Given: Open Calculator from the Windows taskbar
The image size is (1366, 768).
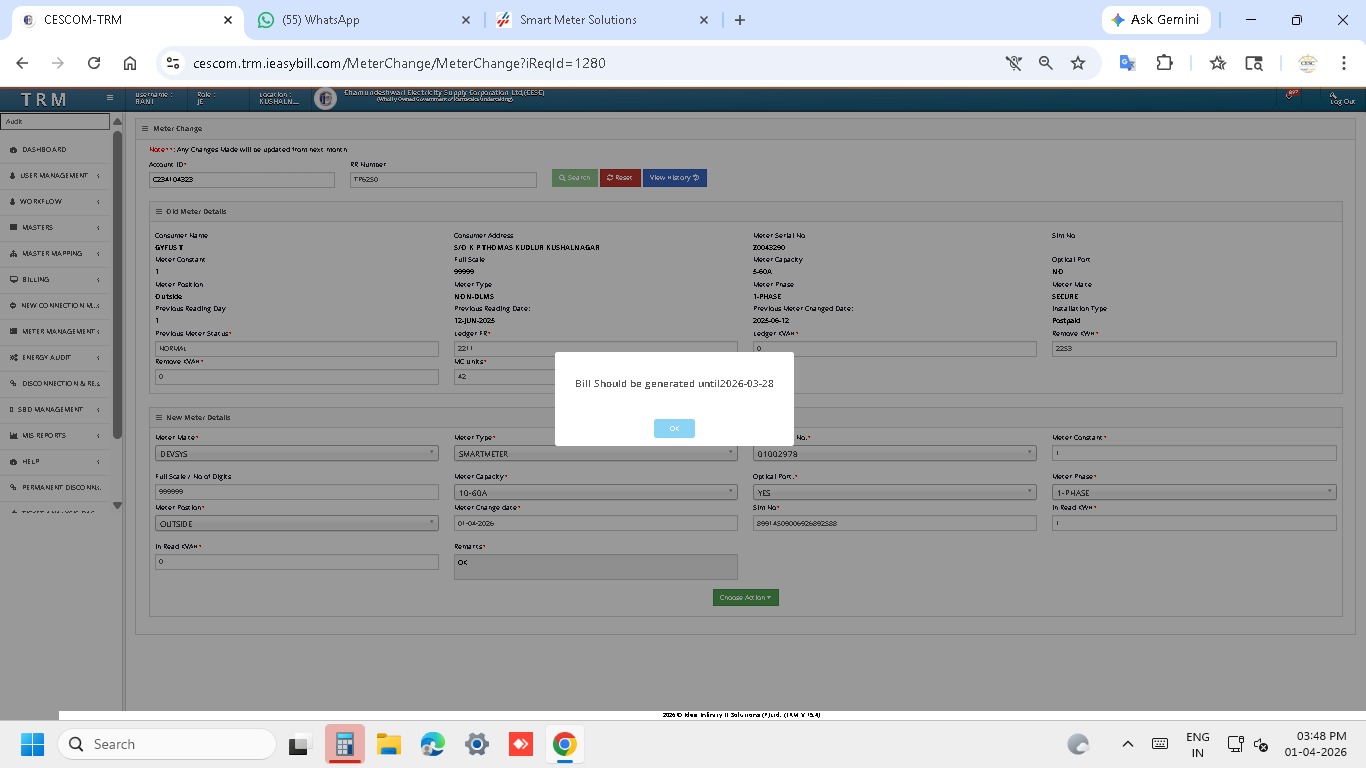Looking at the screenshot, I should tap(344, 745).
